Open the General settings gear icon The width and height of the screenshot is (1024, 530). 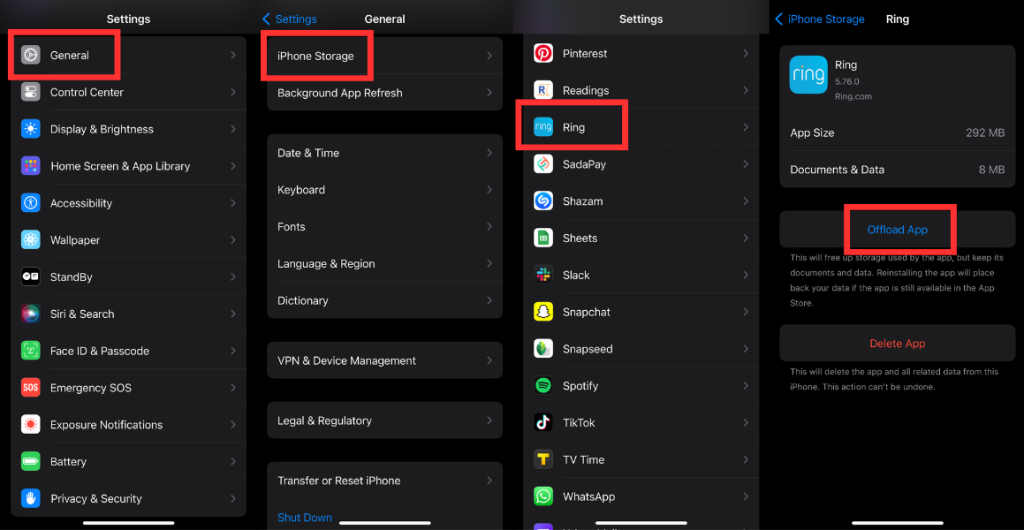(x=31, y=55)
